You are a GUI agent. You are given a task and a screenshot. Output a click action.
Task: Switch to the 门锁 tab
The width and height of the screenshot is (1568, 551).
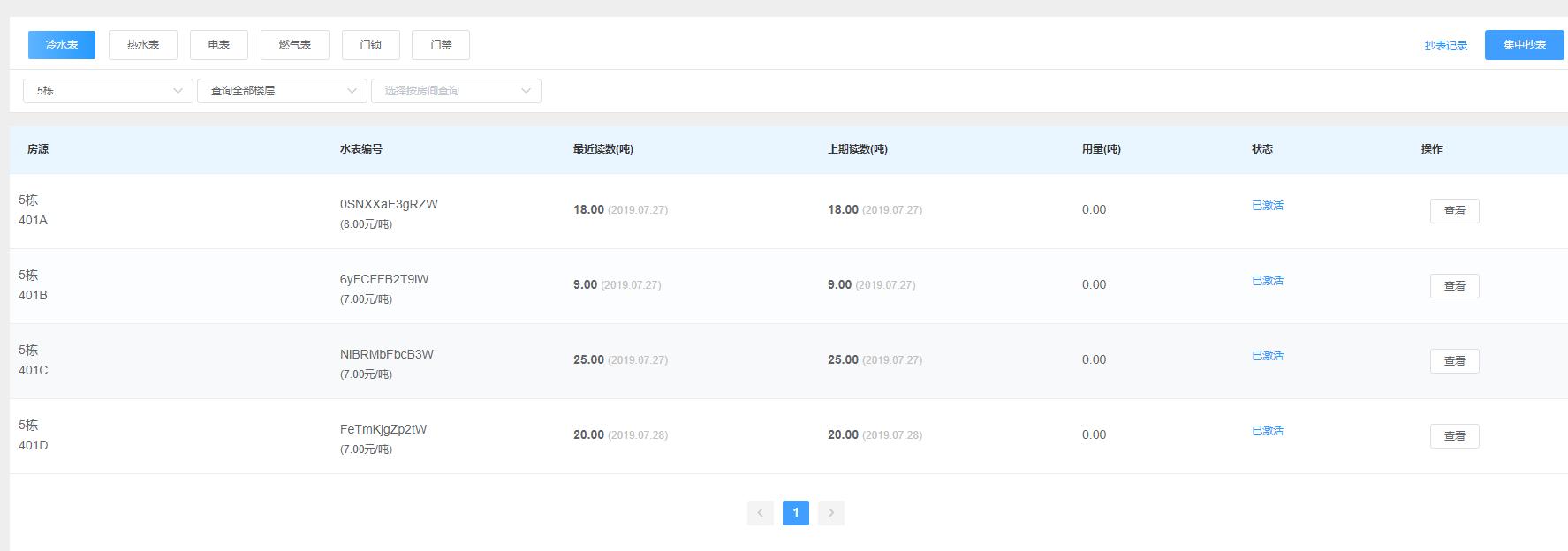[371, 45]
